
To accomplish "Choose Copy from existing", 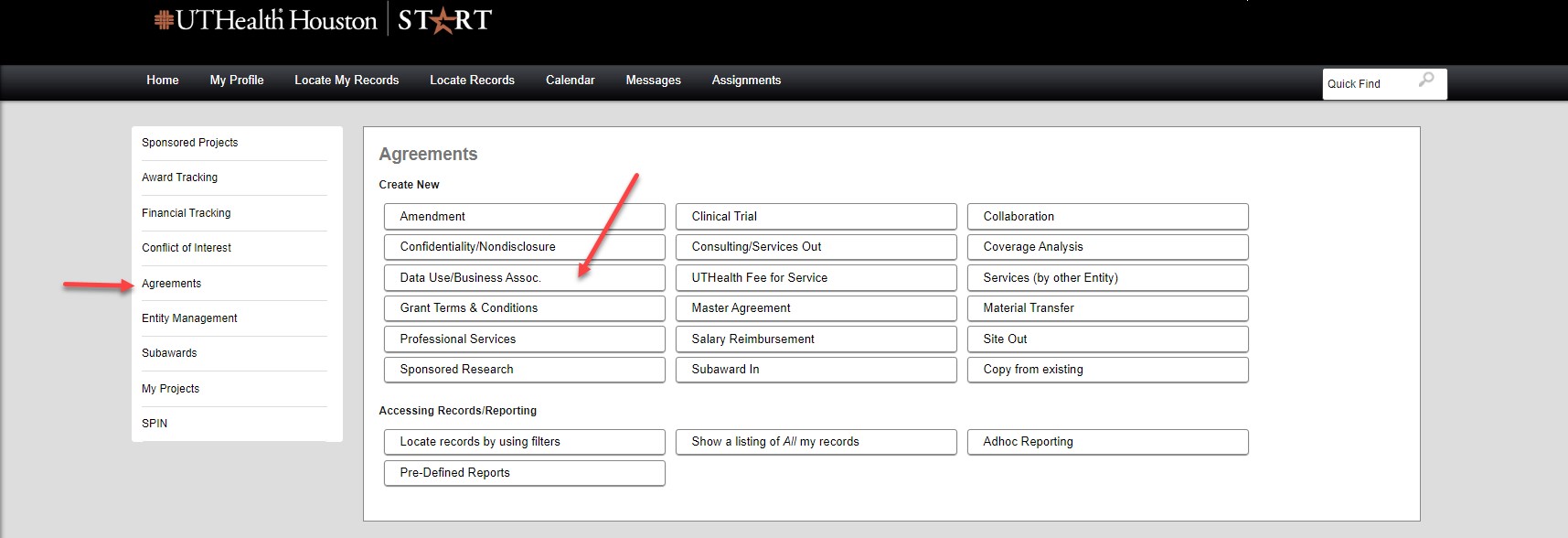I will 1107,370.
